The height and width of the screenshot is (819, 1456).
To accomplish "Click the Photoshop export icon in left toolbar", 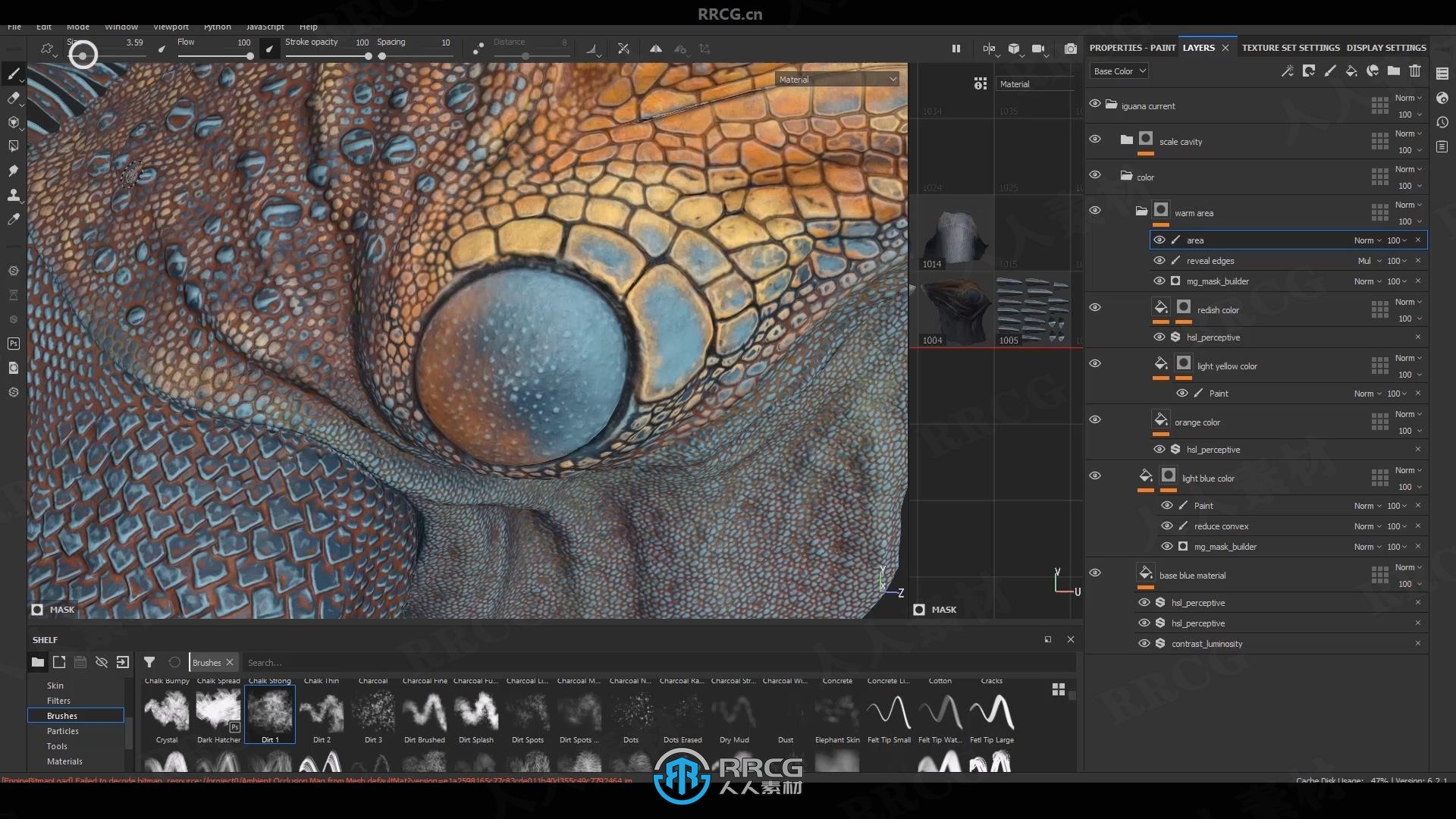I will click(x=14, y=344).
